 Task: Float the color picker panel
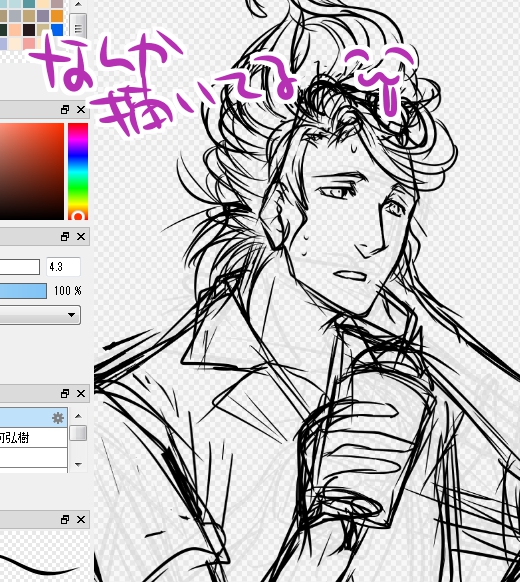[65, 109]
